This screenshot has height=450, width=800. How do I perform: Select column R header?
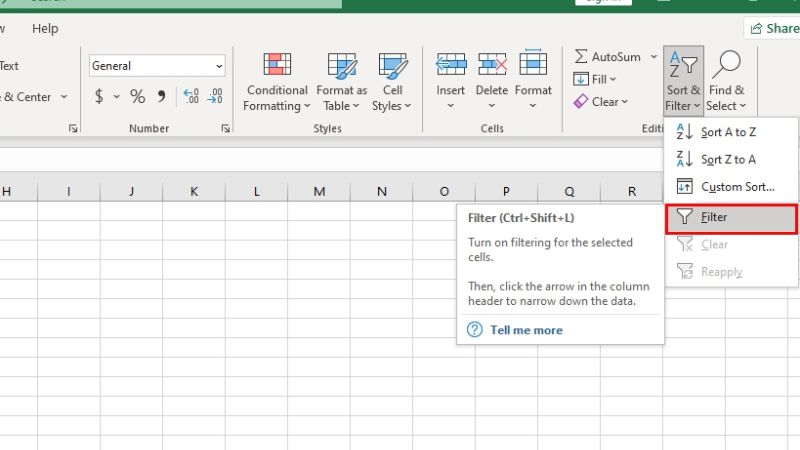(632, 191)
